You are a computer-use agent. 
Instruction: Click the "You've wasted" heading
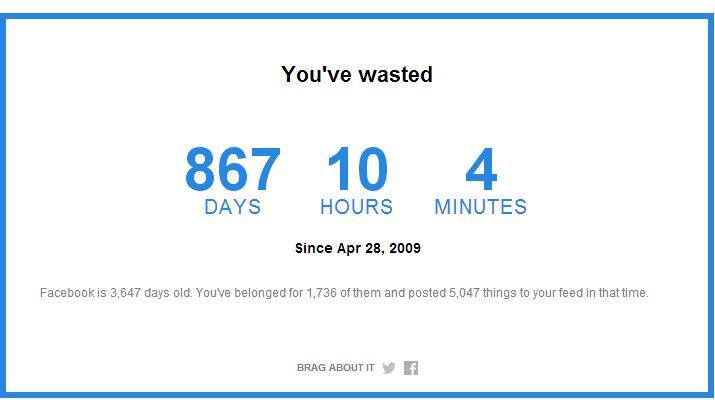[x=357, y=75]
